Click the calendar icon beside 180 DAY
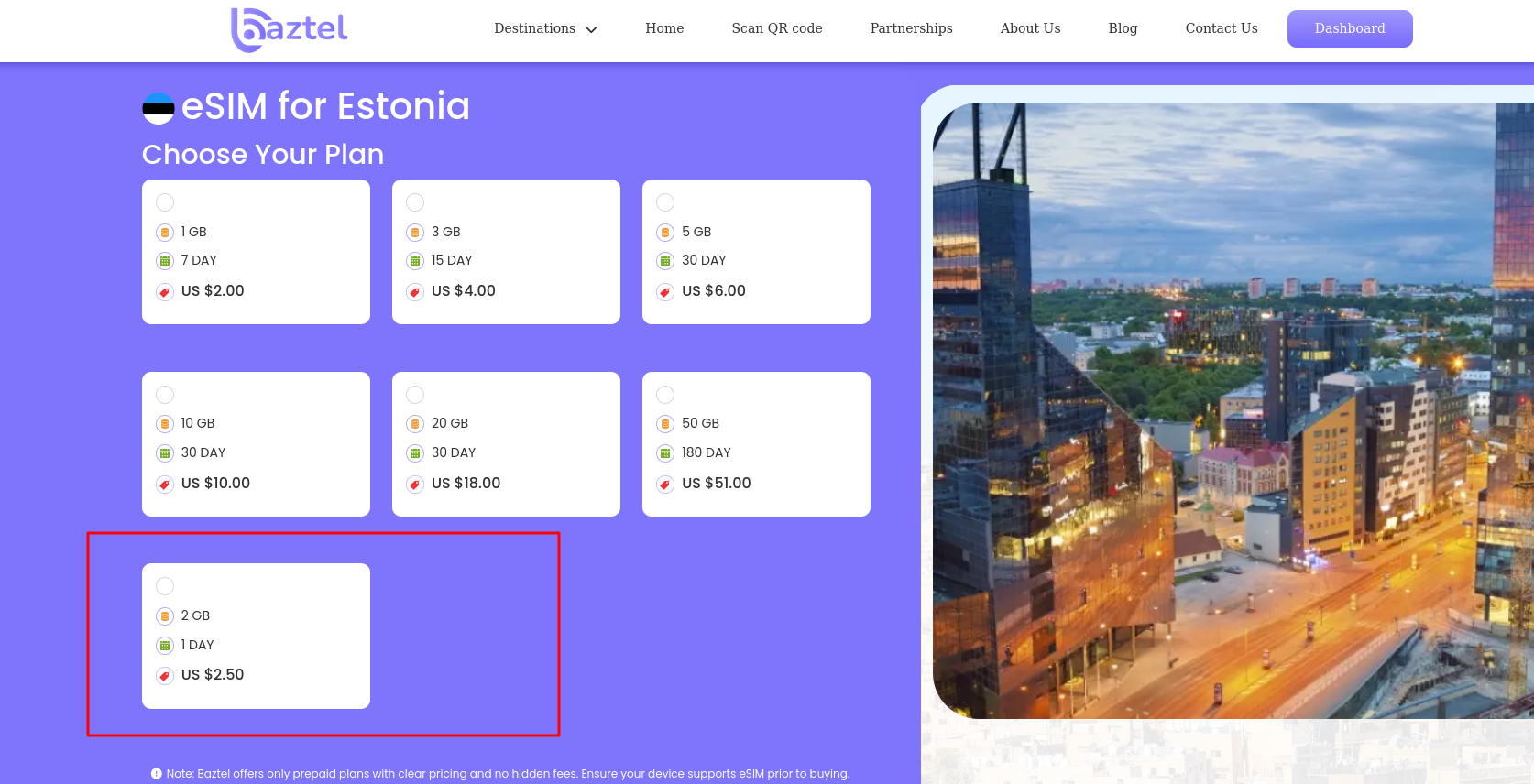Image resolution: width=1534 pixels, height=784 pixels. coord(665,453)
